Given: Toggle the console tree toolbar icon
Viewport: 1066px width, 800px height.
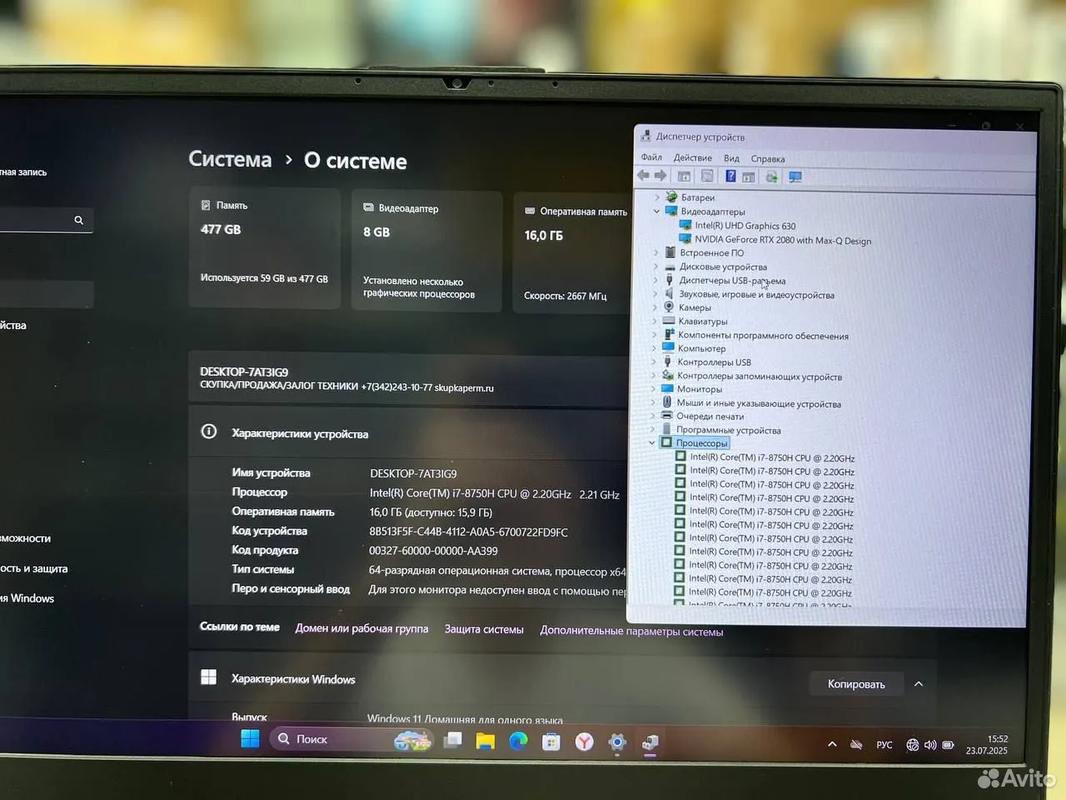Looking at the screenshot, I should point(684,177).
